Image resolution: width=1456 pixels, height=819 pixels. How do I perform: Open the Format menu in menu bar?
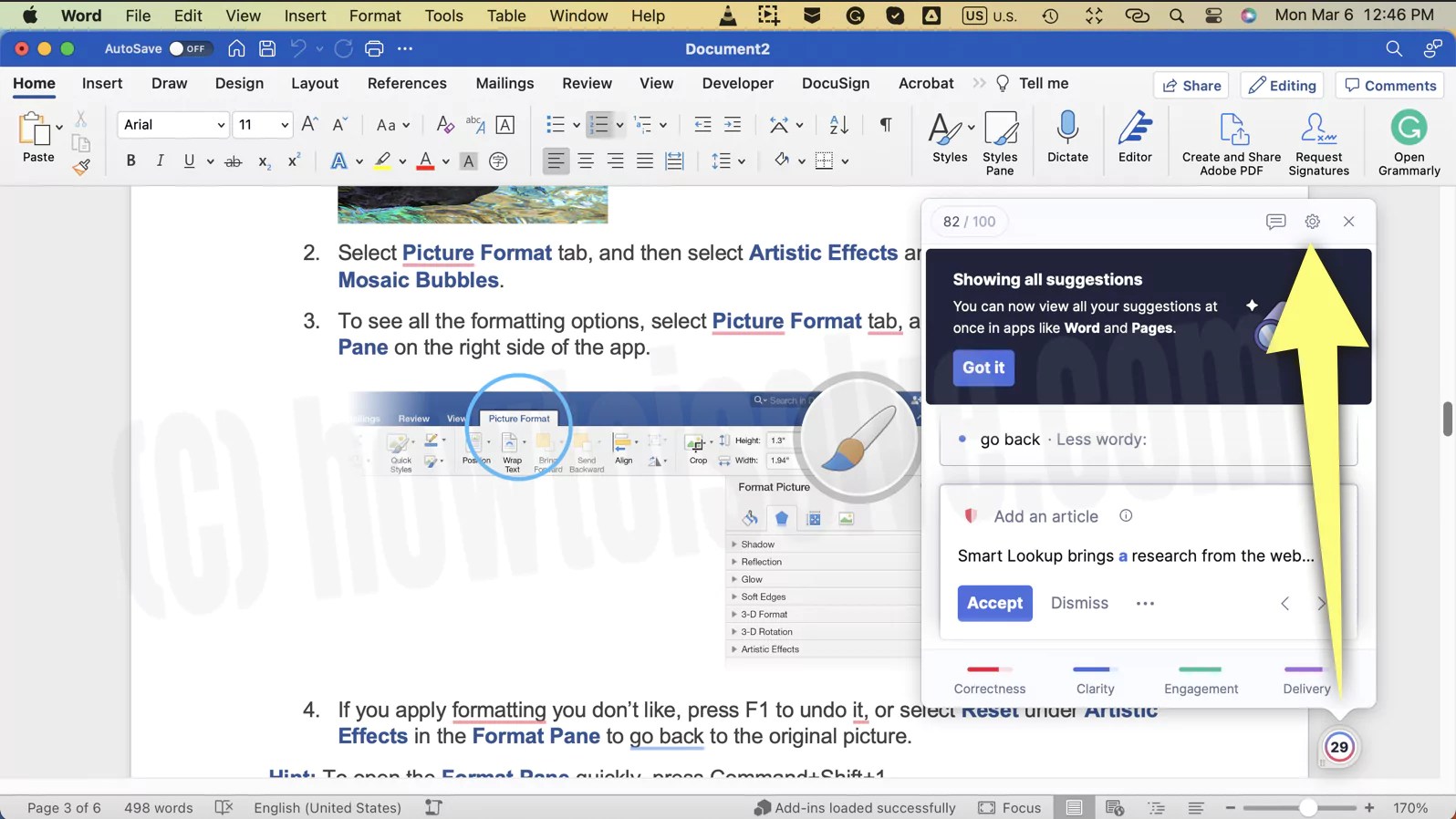(x=375, y=16)
